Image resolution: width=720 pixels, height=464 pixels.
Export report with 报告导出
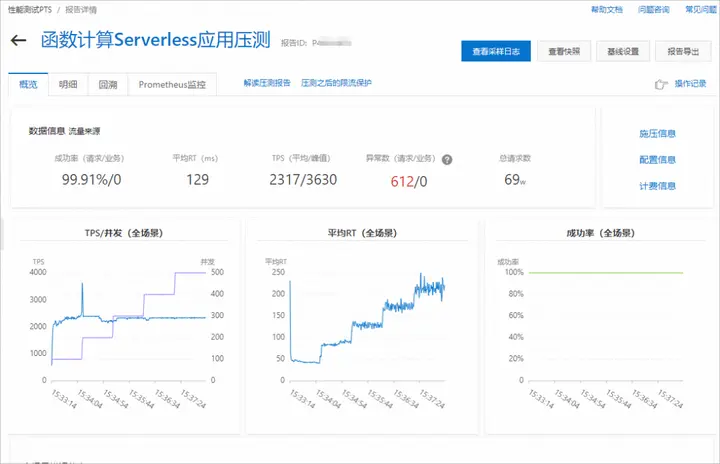(x=683, y=51)
